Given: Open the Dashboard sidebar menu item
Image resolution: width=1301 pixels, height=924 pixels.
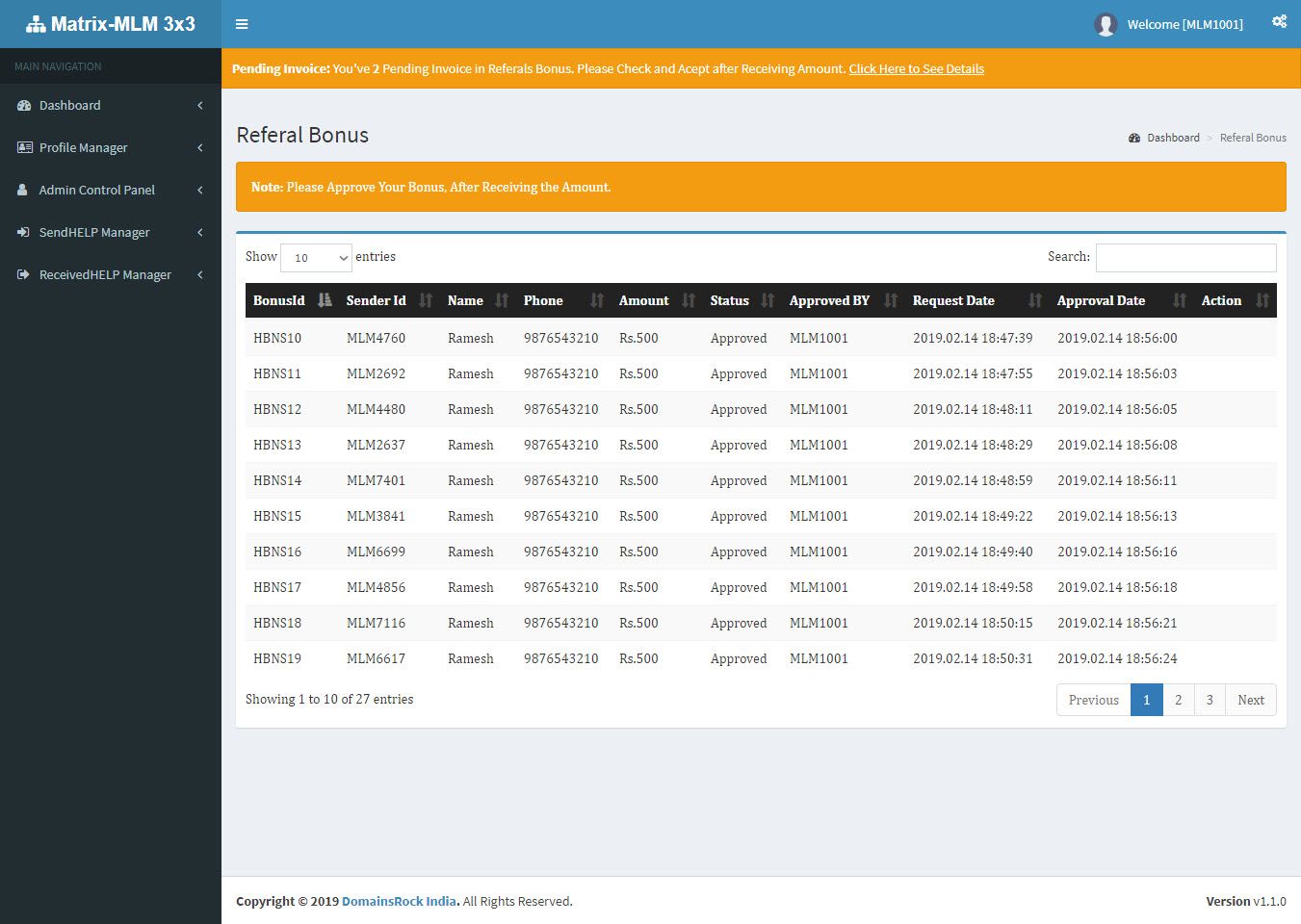Looking at the screenshot, I should point(111,105).
